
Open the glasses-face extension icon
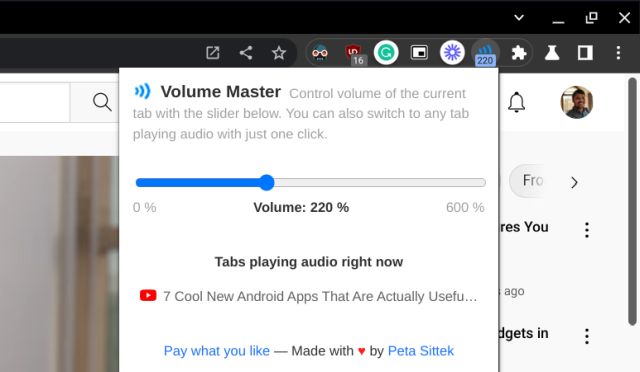(320, 53)
